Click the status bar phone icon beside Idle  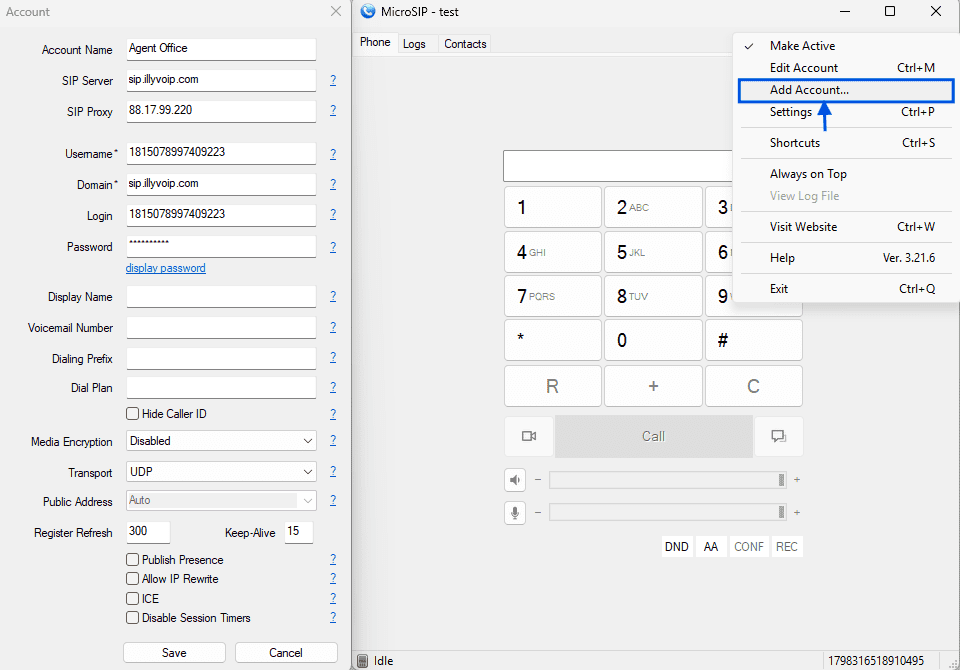point(363,661)
